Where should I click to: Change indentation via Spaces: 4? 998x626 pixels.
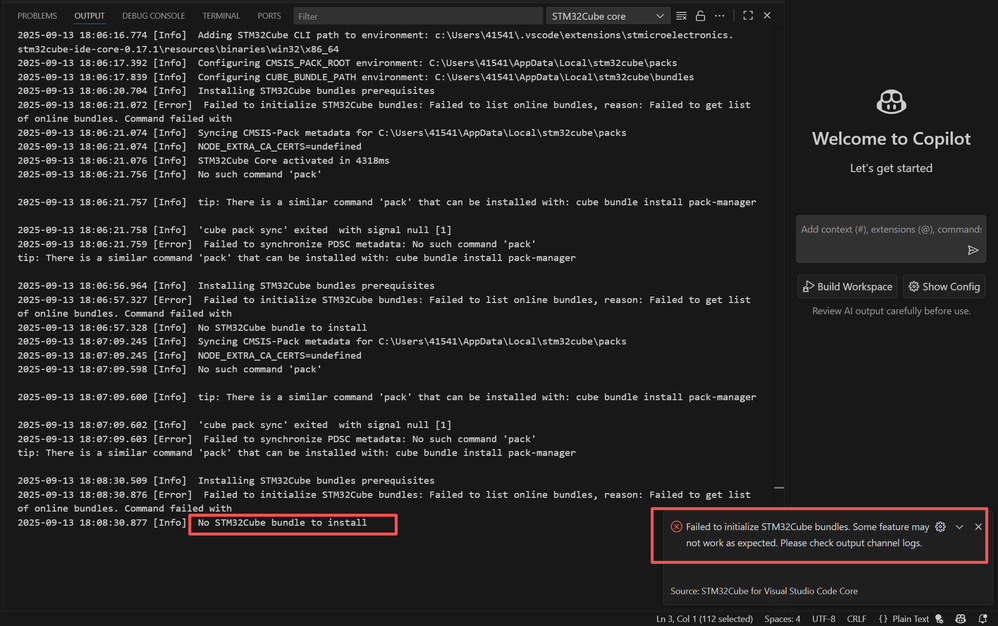(782, 619)
